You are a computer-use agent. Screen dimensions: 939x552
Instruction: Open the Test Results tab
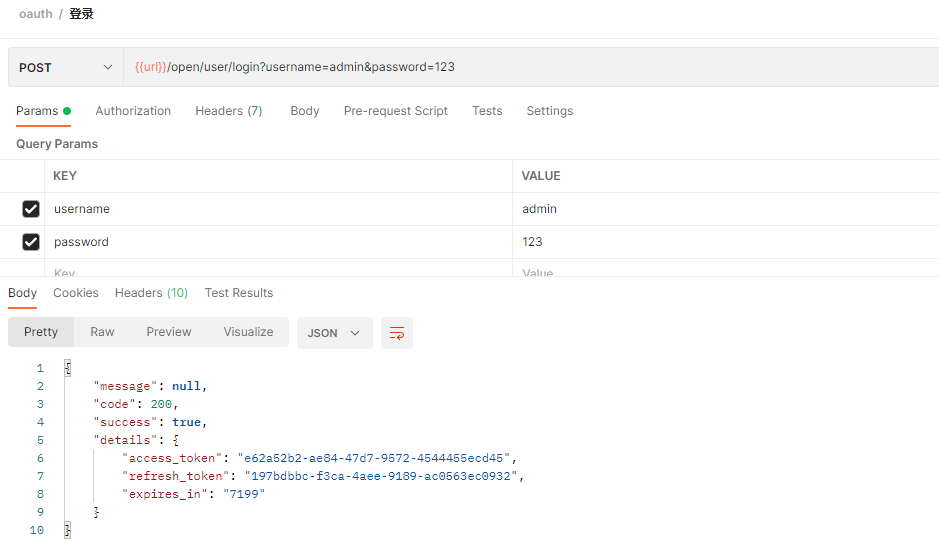(239, 293)
